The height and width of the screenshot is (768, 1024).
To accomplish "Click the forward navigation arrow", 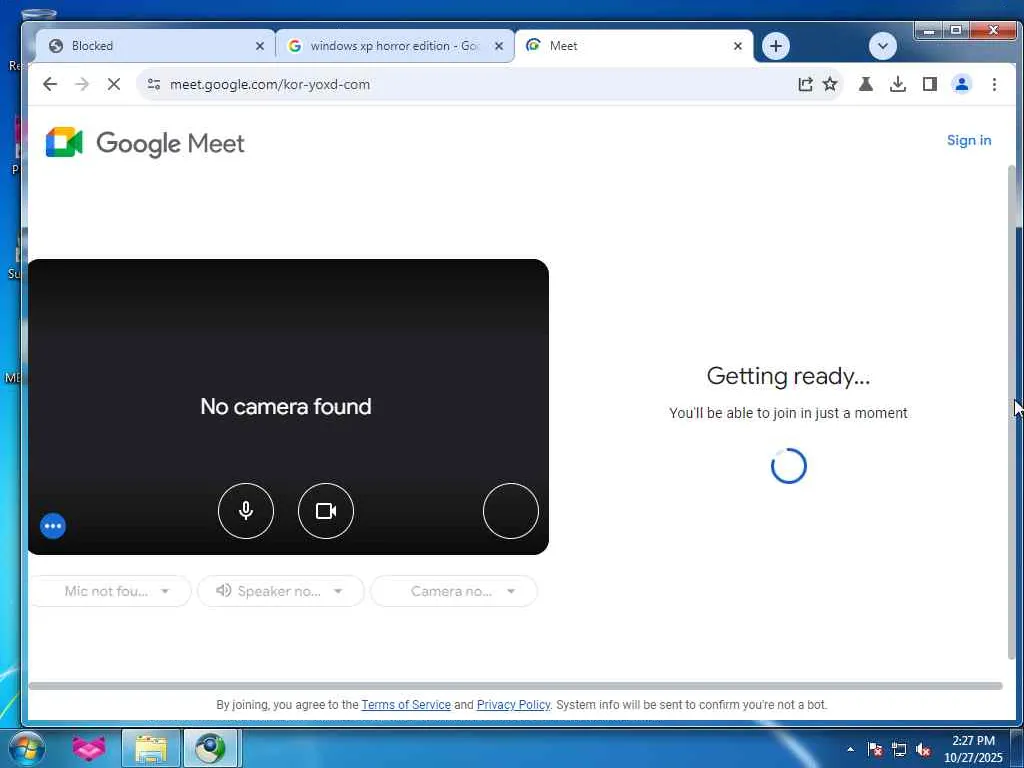I will click(82, 84).
